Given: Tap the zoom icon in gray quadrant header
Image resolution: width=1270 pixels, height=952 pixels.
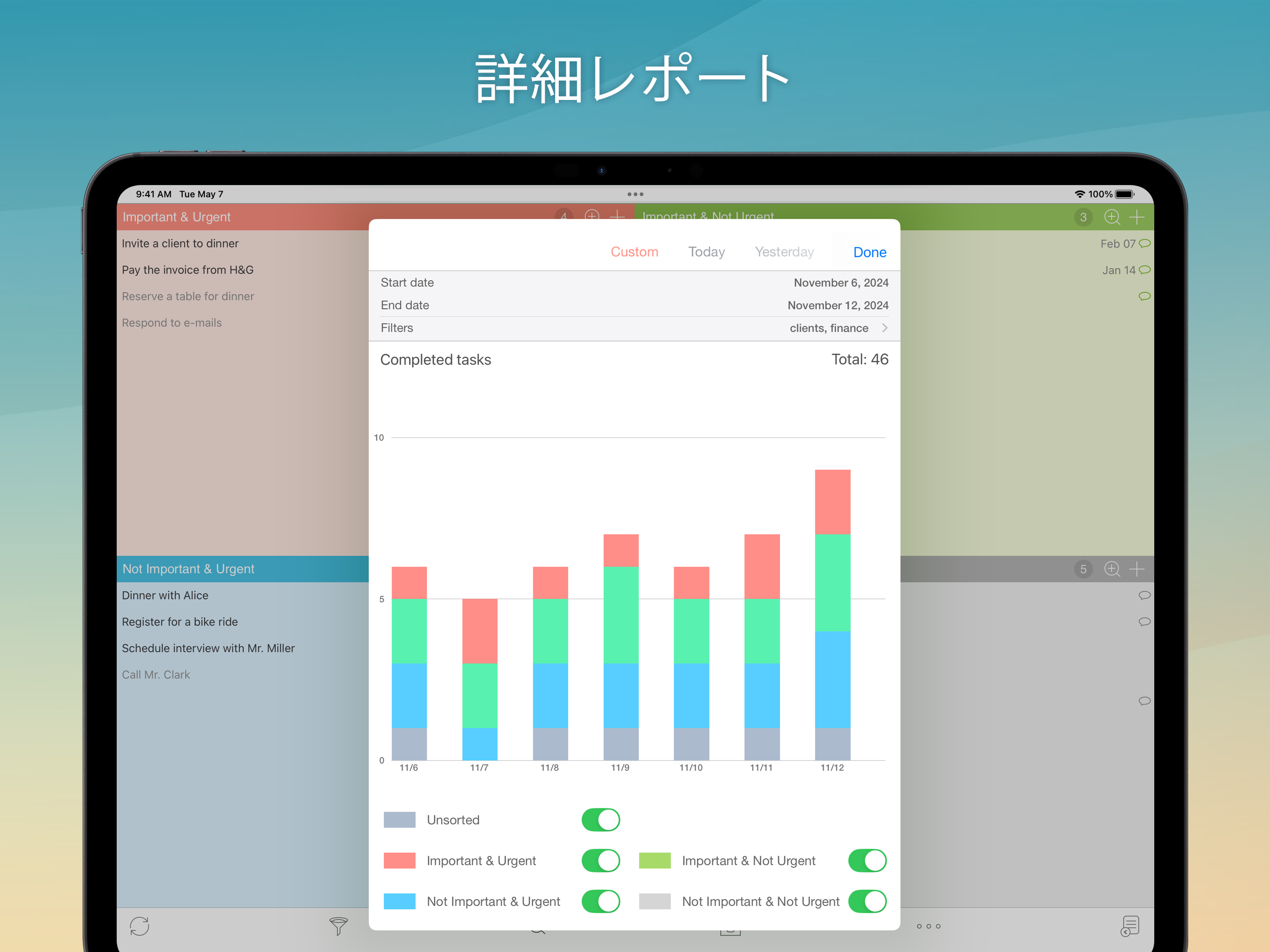Looking at the screenshot, I should pos(1111,569).
